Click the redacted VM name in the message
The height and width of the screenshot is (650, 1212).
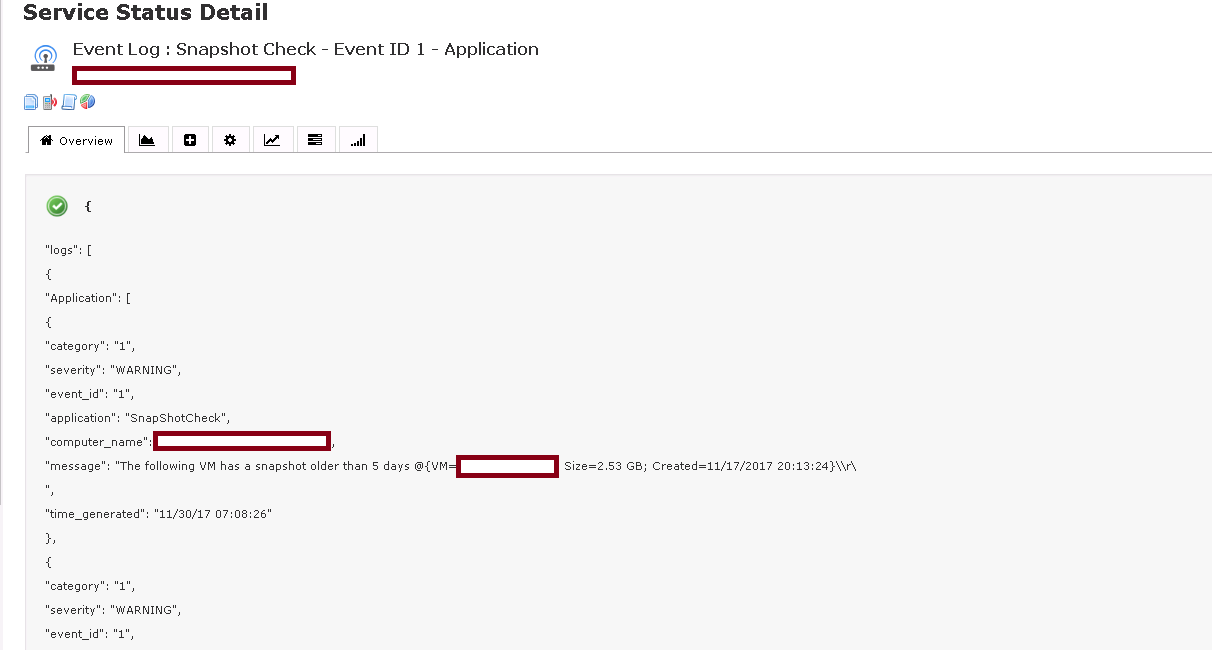tap(507, 466)
